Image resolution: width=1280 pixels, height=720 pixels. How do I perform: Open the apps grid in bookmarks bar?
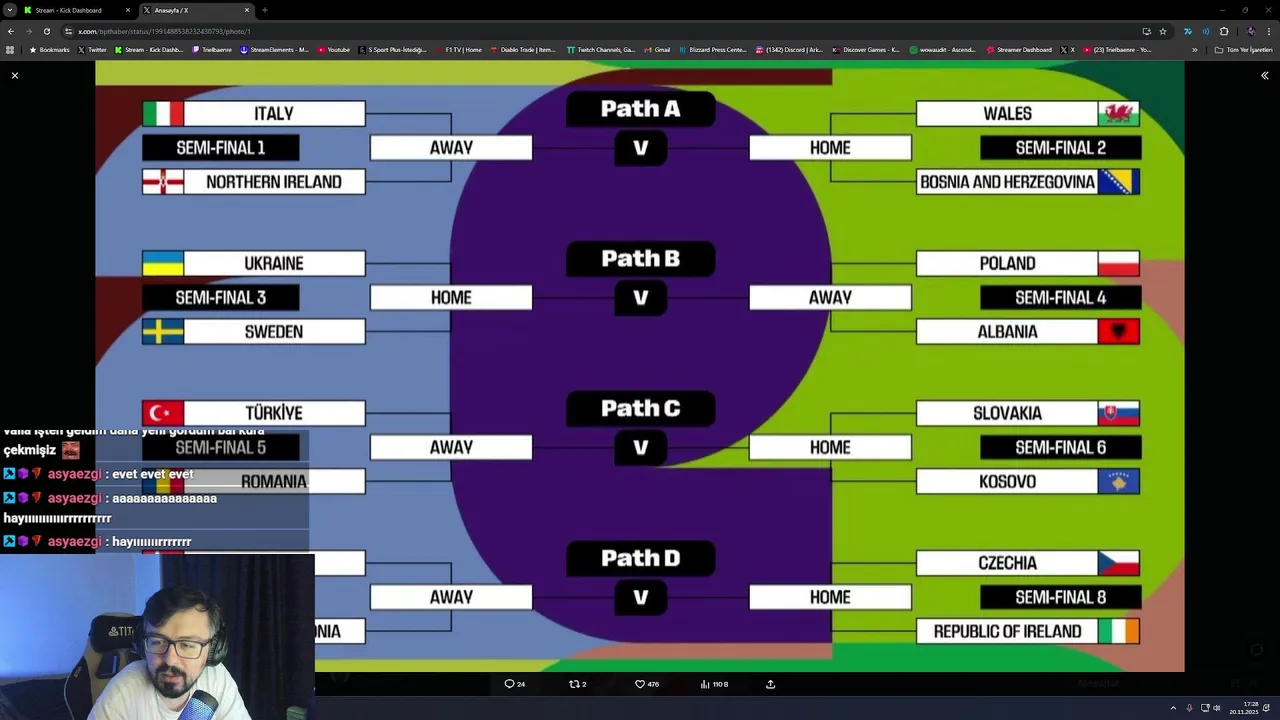click(x=11, y=49)
